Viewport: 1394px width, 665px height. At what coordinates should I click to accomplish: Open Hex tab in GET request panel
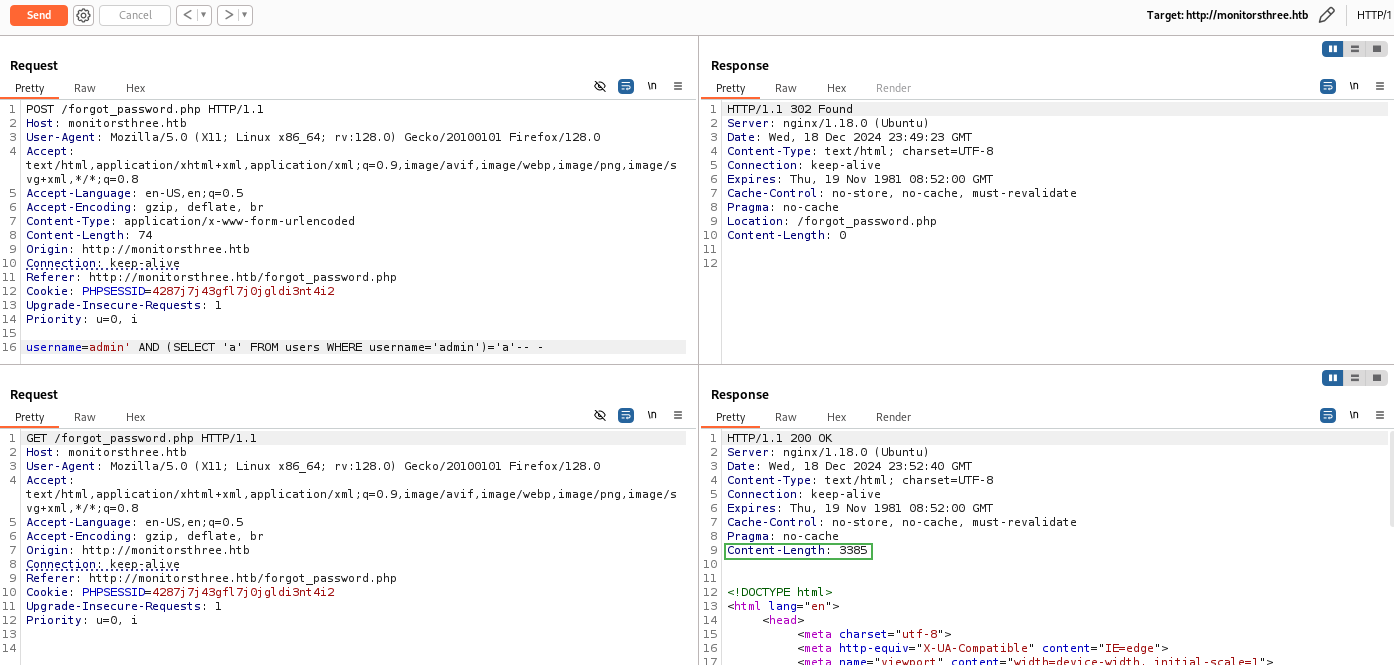coord(136,417)
